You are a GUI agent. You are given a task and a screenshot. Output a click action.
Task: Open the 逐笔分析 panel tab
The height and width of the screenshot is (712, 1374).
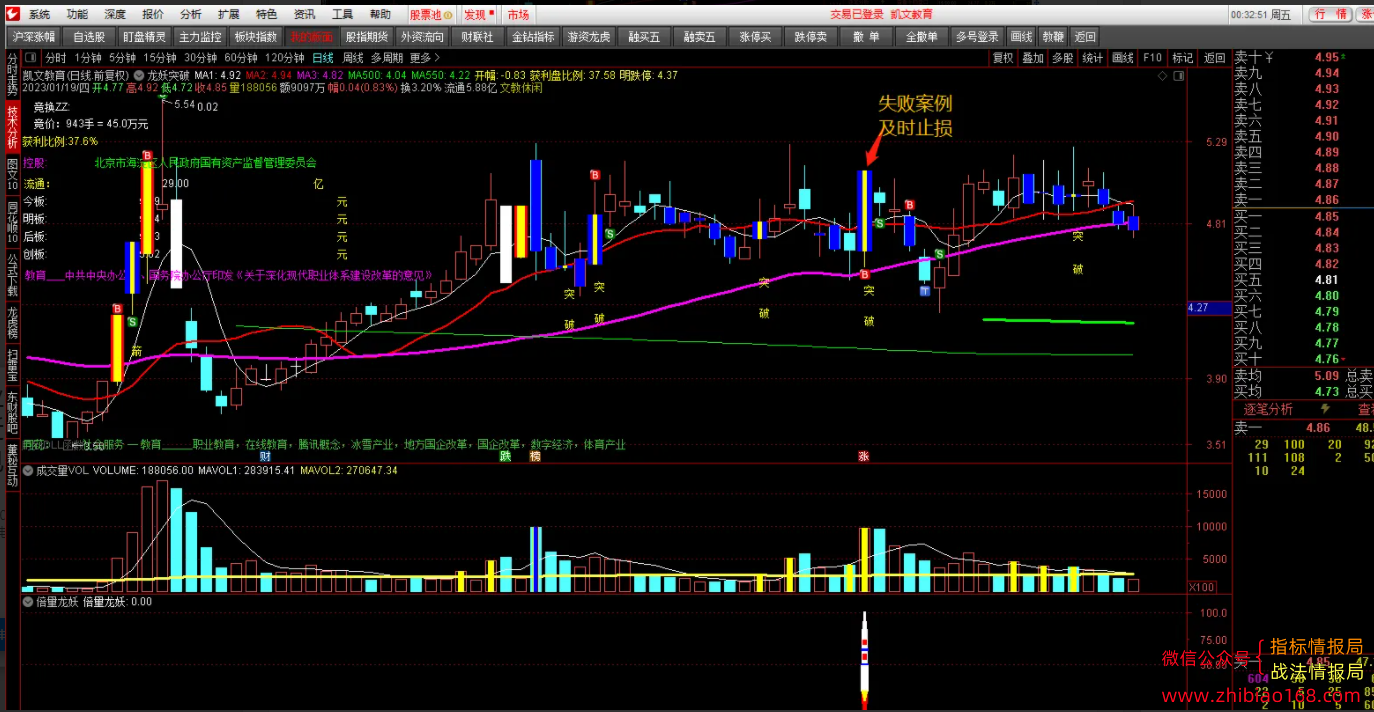pos(1268,409)
